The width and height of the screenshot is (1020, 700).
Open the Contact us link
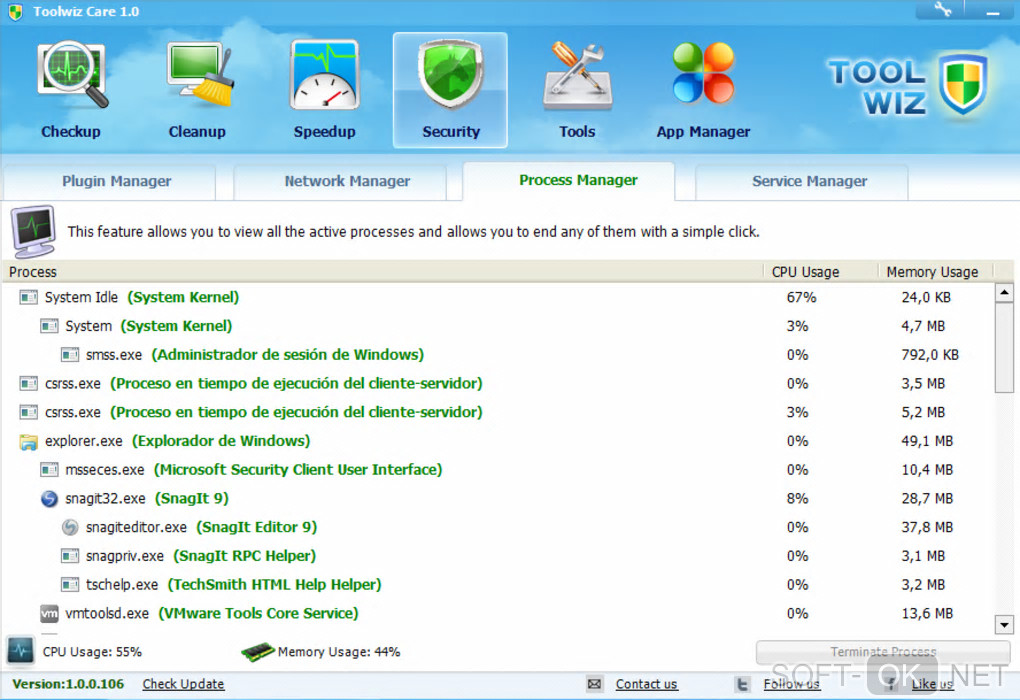tap(647, 684)
